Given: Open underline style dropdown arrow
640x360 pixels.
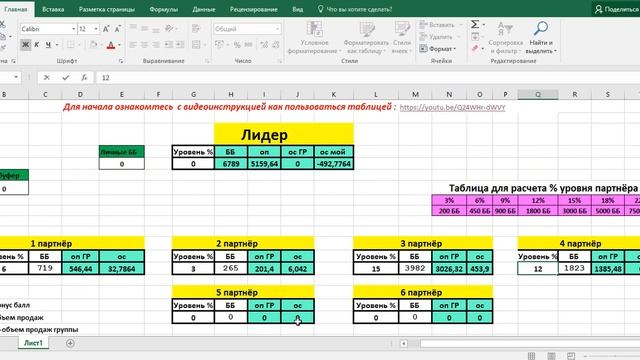Looking at the screenshot, I should (57, 45).
